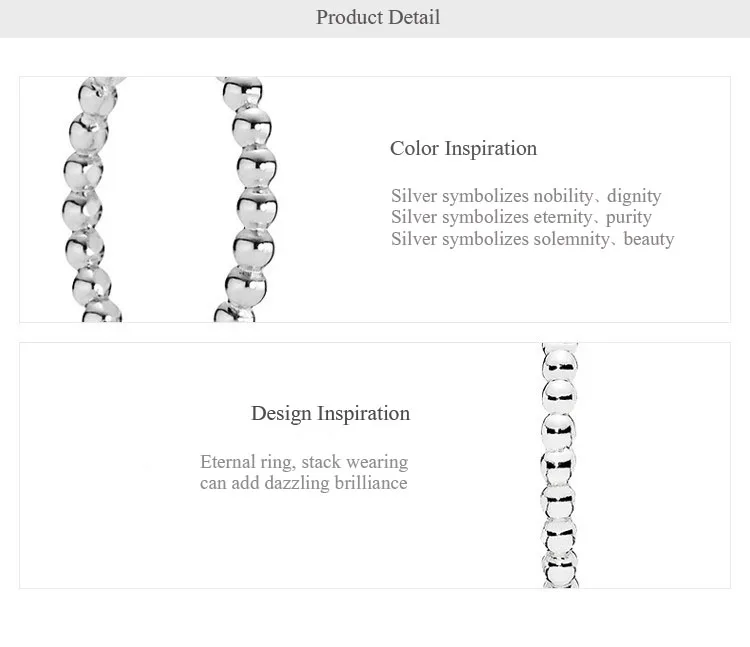Click the top bead of the left strand
The image size is (750, 647).
(x=98, y=96)
